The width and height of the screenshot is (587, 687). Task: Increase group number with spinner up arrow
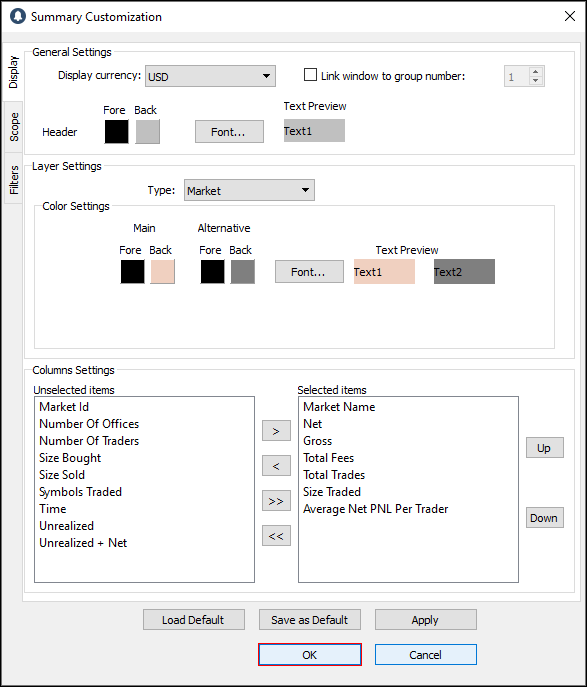(535, 72)
